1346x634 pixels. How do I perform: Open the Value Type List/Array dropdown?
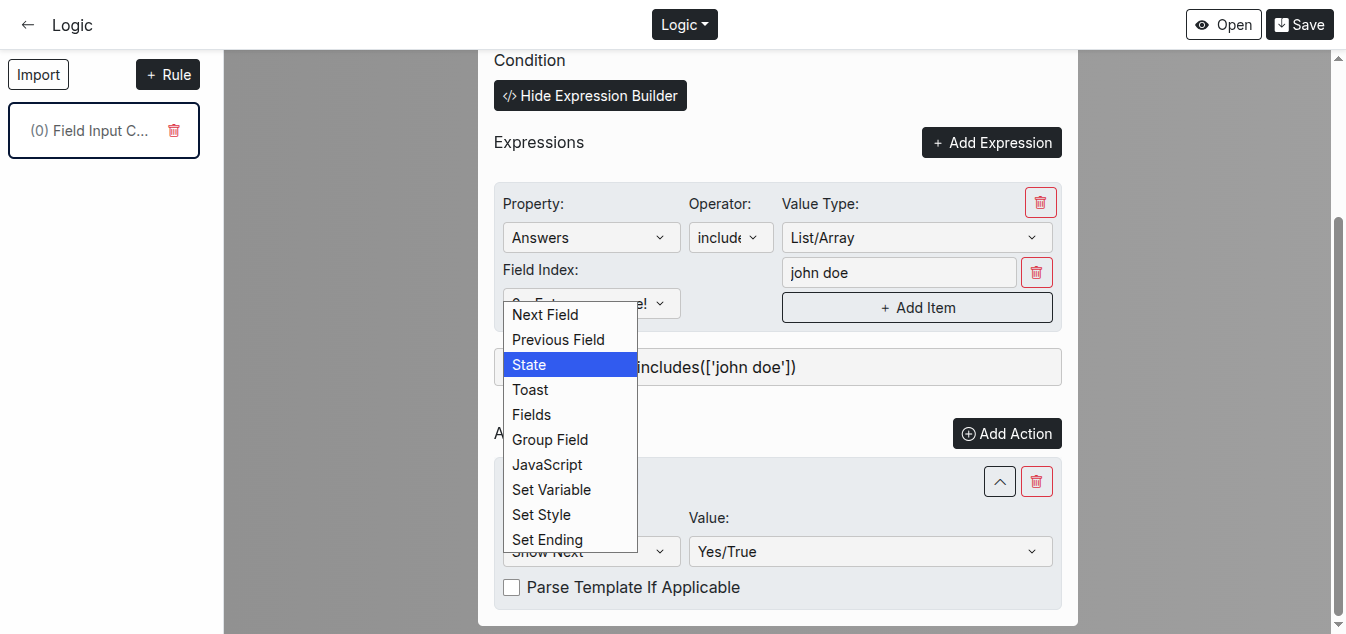point(916,238)
